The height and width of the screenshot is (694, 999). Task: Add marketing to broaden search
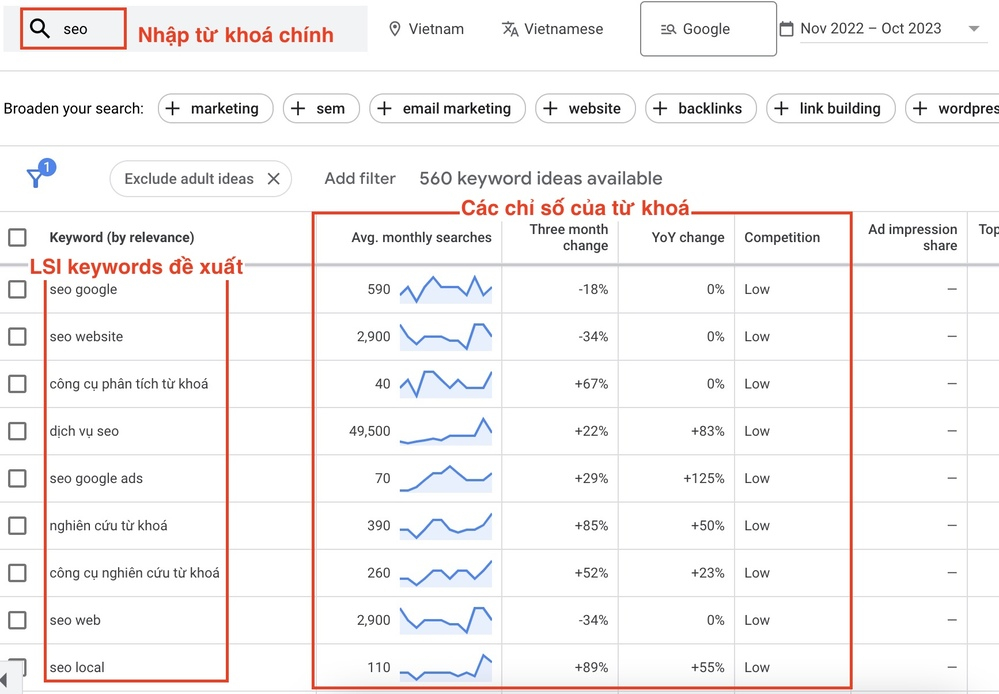(x=215, y=108)
